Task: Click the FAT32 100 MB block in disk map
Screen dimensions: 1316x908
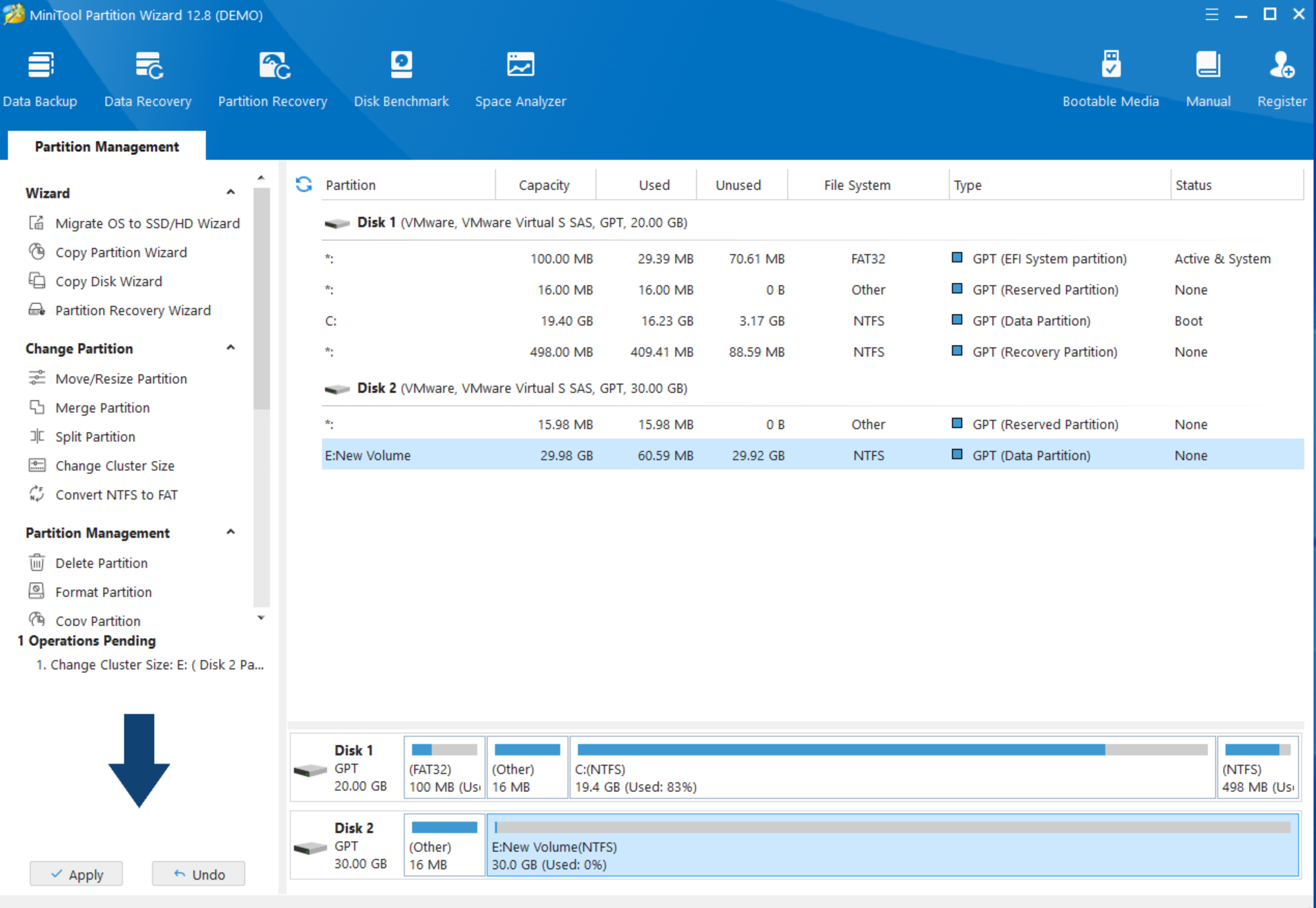Action: click(x=444, y=767)
